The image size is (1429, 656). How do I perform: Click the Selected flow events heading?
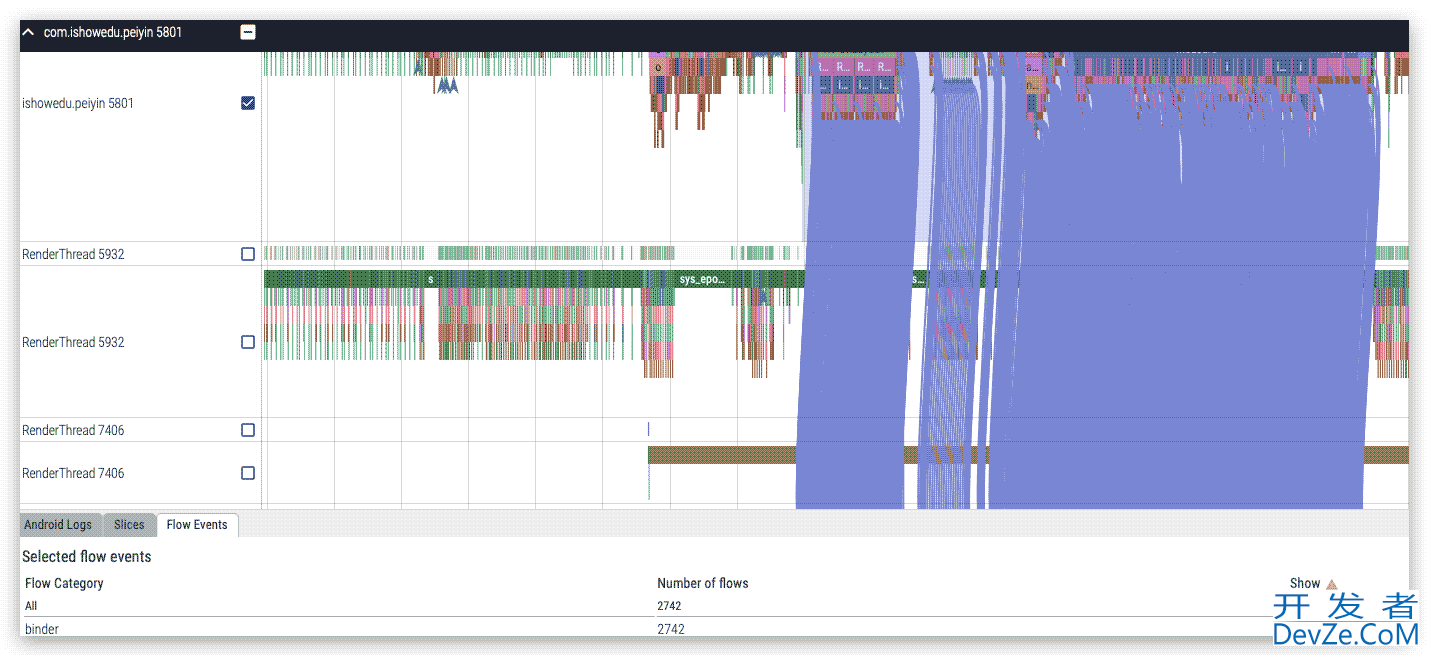click(x=87, y=557)
